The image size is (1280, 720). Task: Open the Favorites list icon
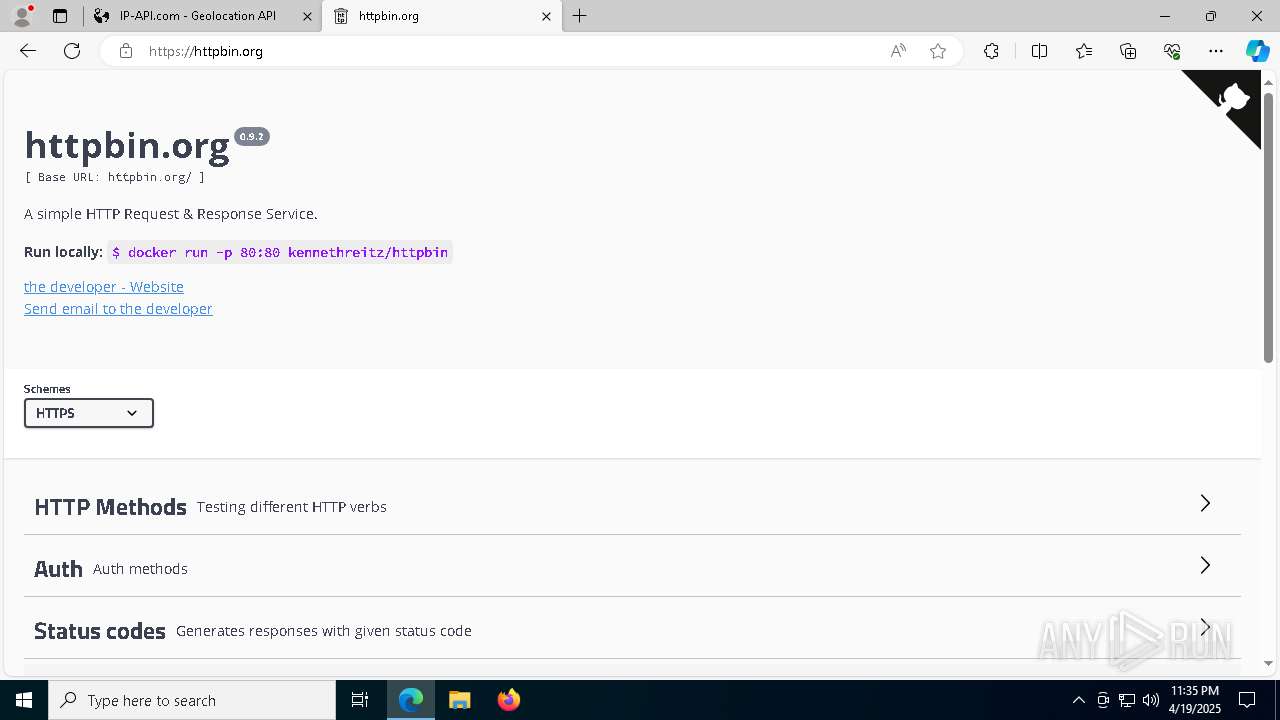[x=1084, y=51]
